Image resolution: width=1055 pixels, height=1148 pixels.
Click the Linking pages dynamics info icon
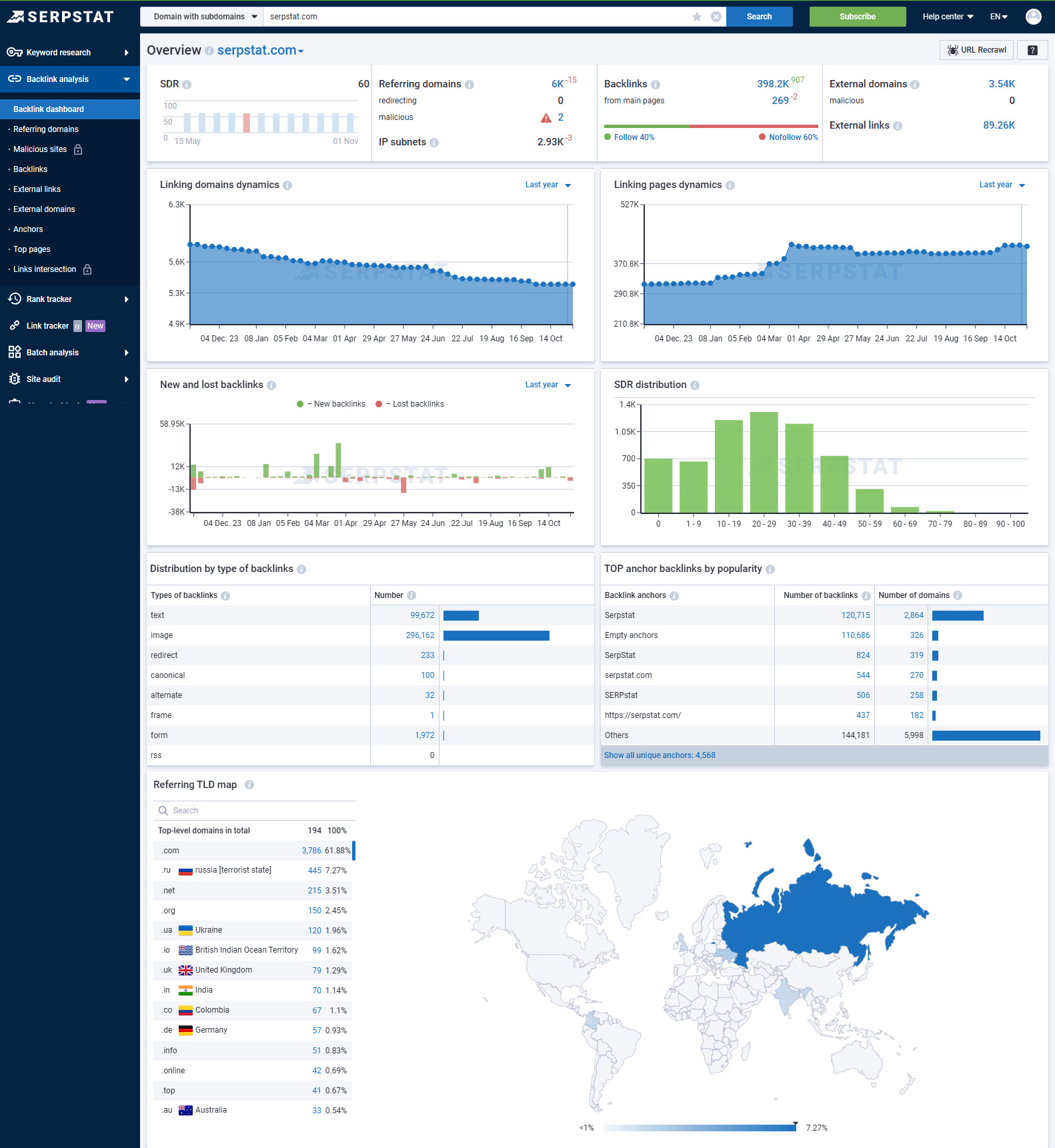point(730,185)
